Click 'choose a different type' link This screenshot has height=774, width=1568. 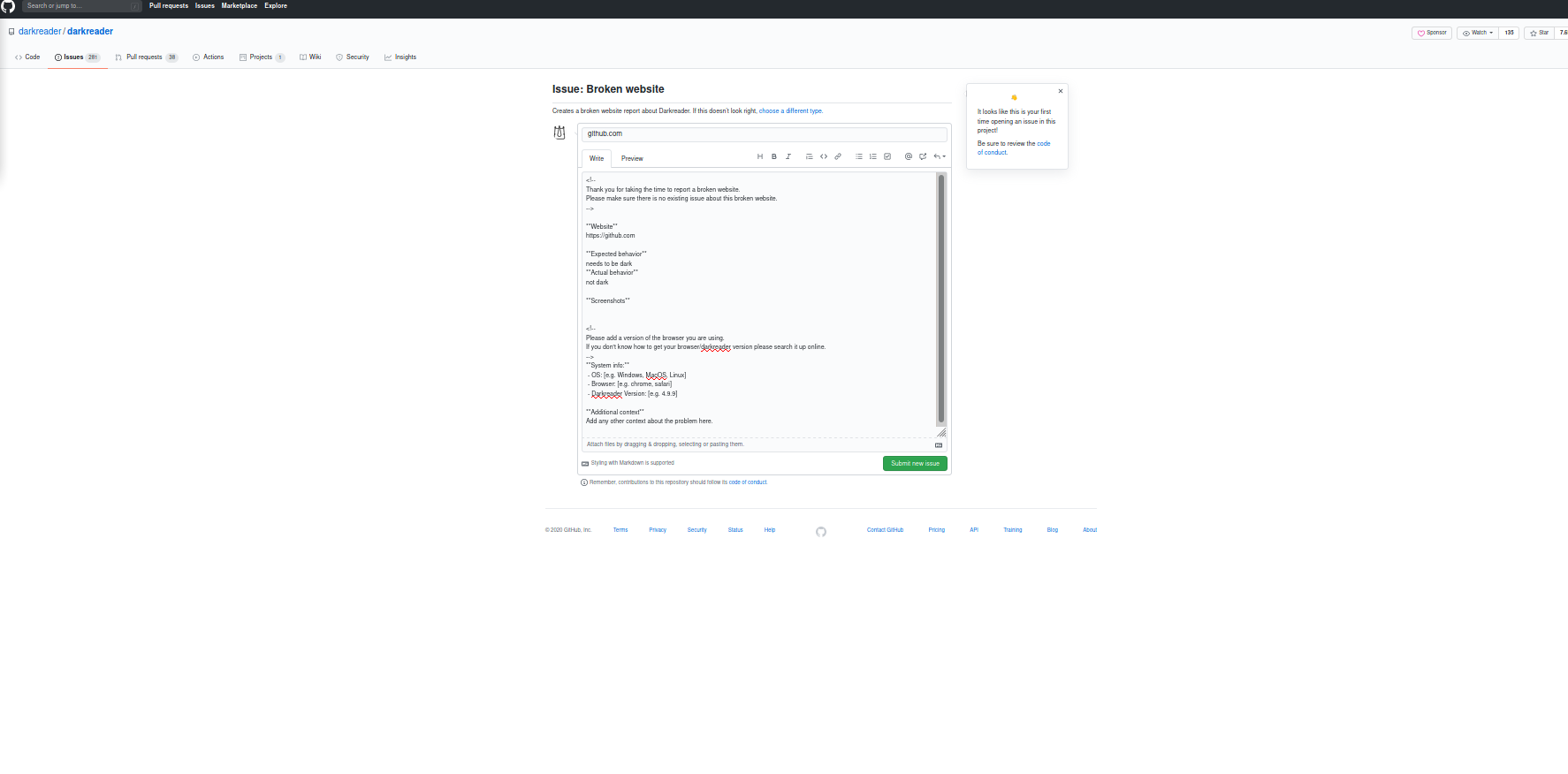(790, 111)
